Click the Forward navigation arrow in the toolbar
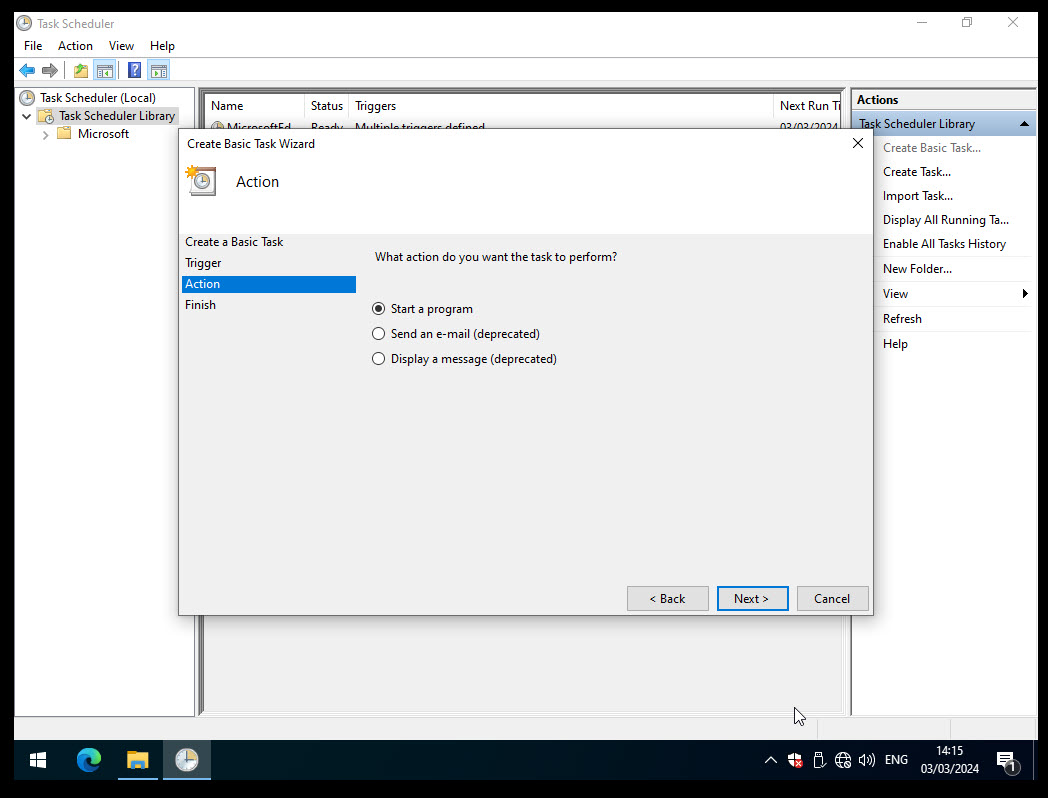This screenshot has height=798, width=1048. (49, 70)
